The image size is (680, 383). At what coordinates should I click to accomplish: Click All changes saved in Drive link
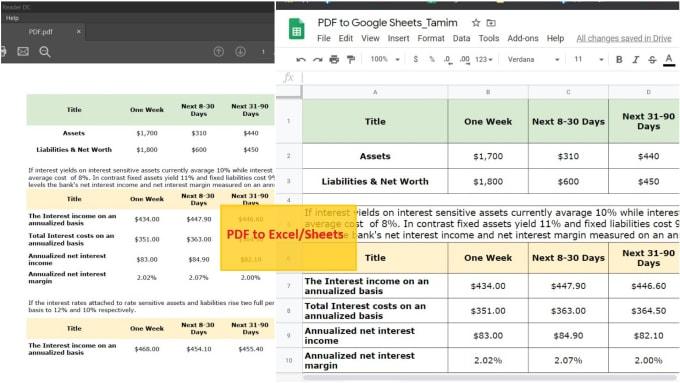click(x=624, y=38)
